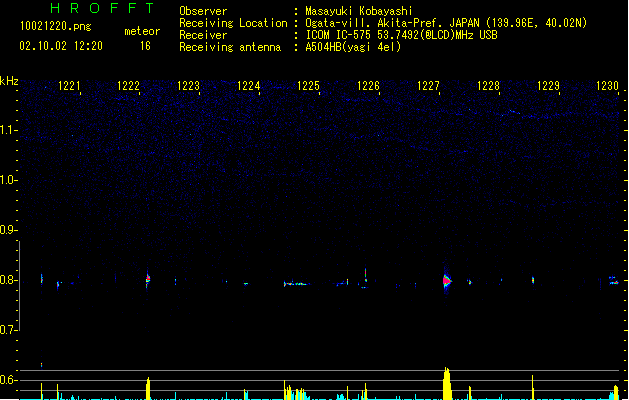The image size is (629, 400).
Task: Click the 1.0 kHz axis label
Action: pyautogui.click(x=8, y=180)
